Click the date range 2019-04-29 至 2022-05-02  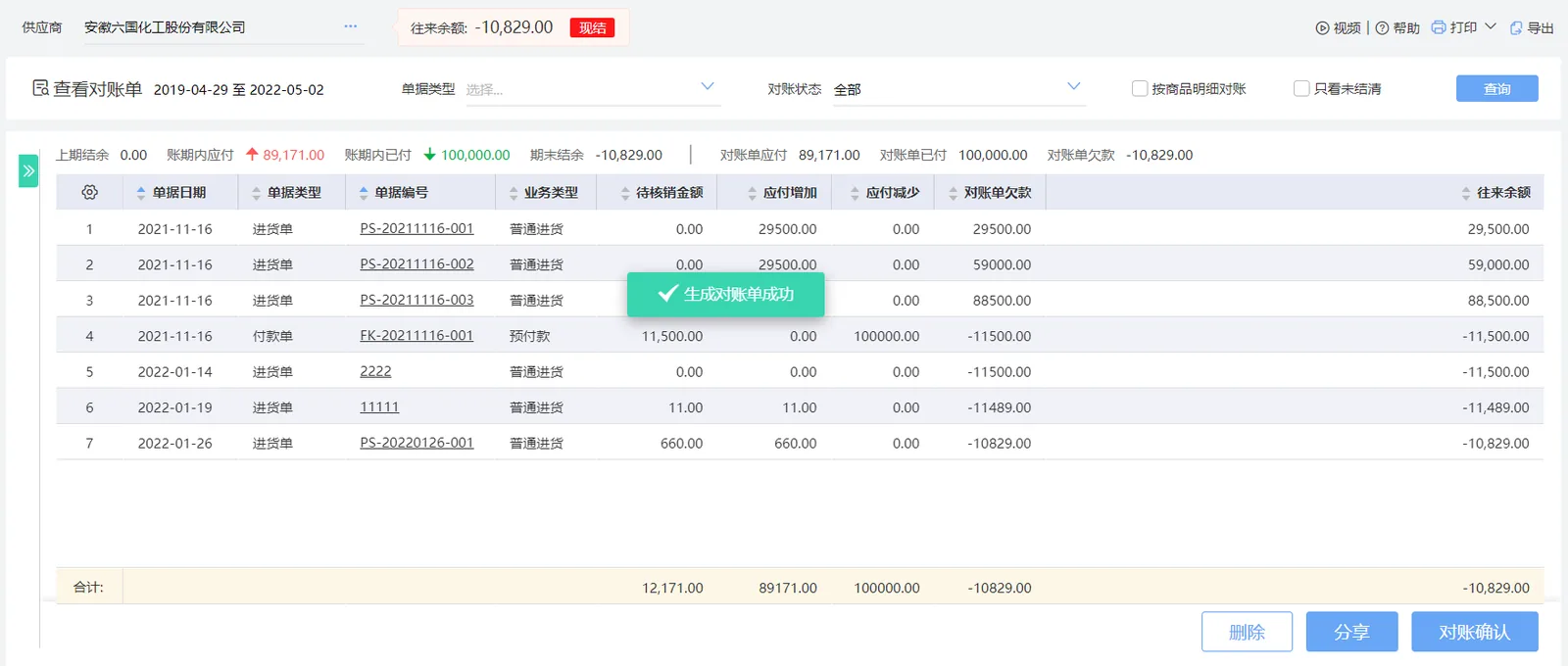pyautogui.click(x=238, y=89)
